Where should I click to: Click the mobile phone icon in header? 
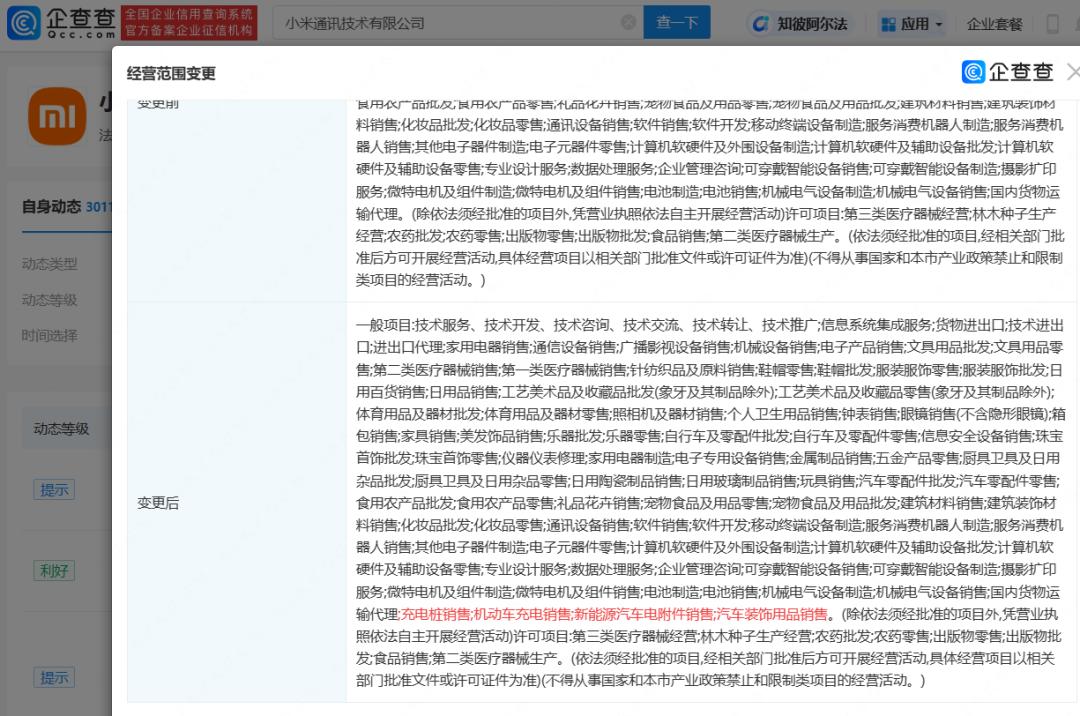coord(1052,24)
